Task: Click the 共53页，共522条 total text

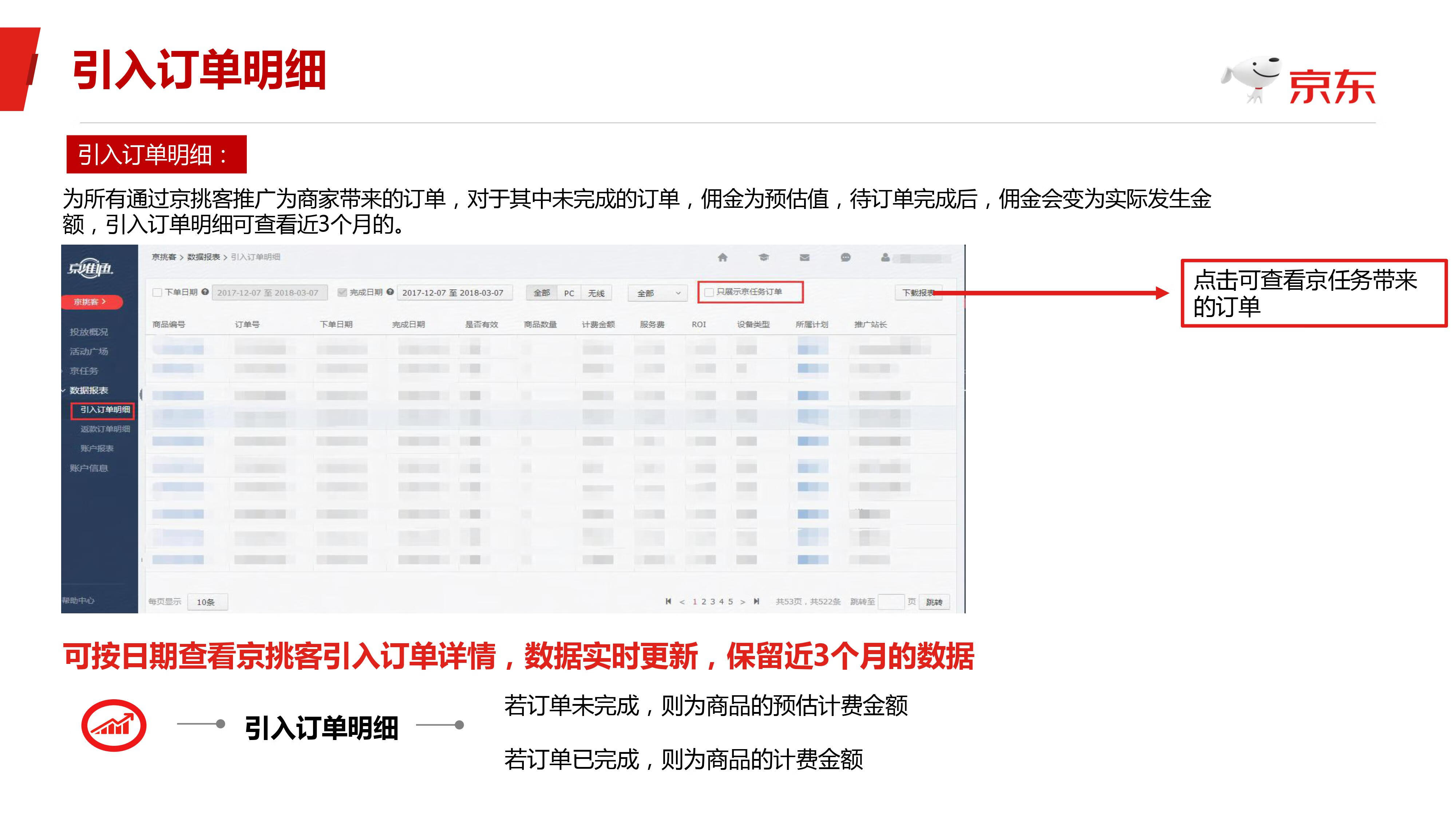Action: click(x=808, y=602)
